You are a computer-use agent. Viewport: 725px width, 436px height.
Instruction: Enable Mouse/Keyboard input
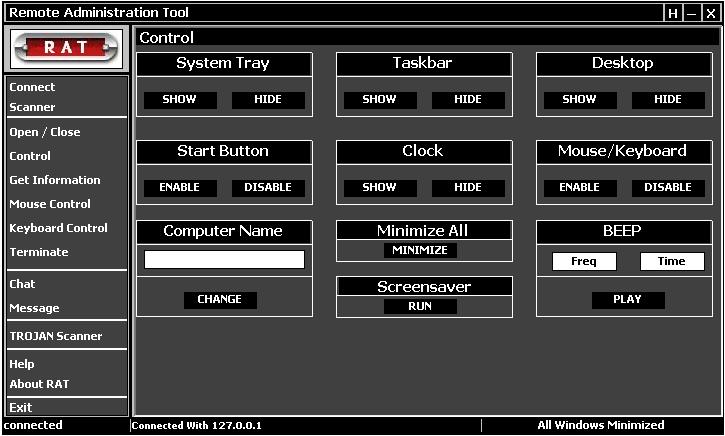point(580,188)
